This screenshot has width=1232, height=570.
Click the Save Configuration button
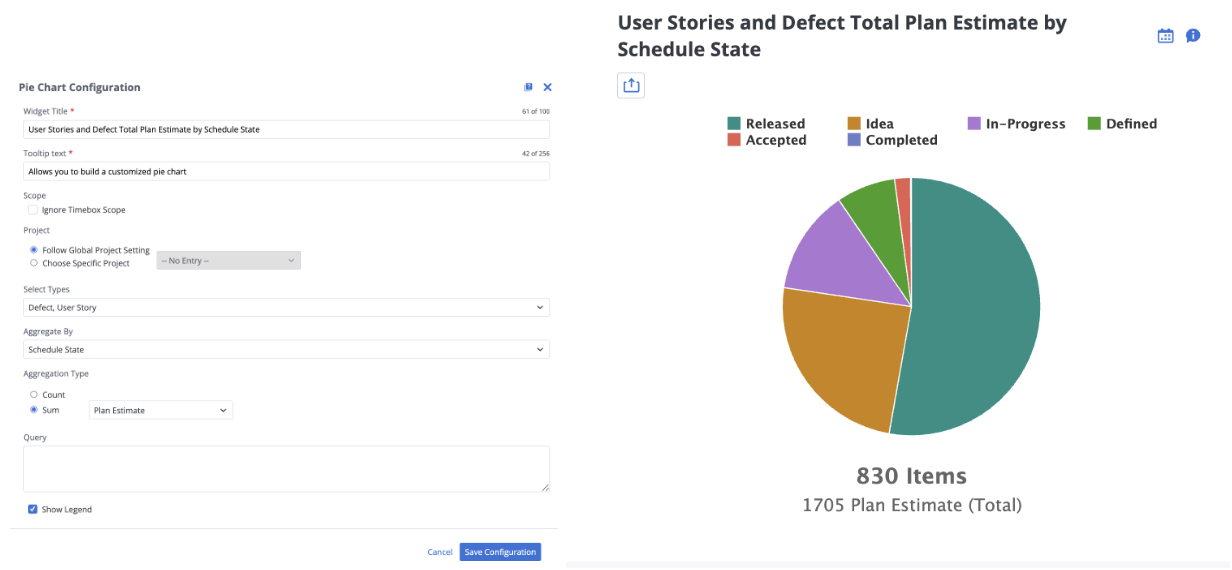[x=500, y=552]
